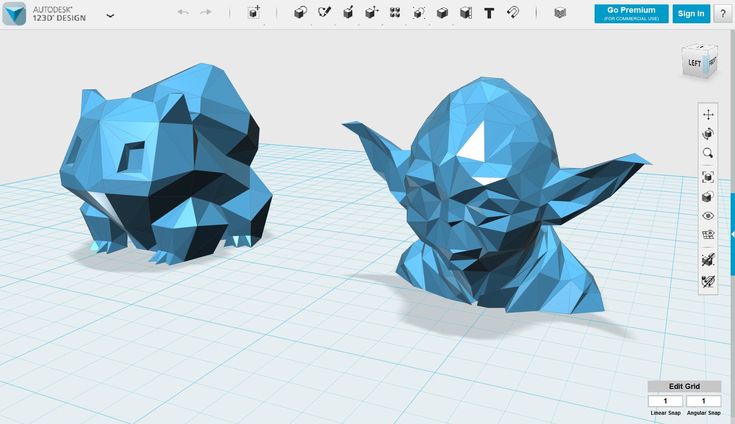The width and height of the screenshot is (735, 424).
Task: Expand the side panel arrow on right edge
Action: click(x=733, y=234)
